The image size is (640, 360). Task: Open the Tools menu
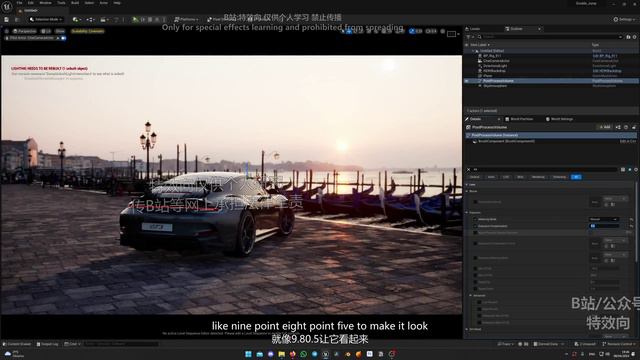click(x=61, y=3)
